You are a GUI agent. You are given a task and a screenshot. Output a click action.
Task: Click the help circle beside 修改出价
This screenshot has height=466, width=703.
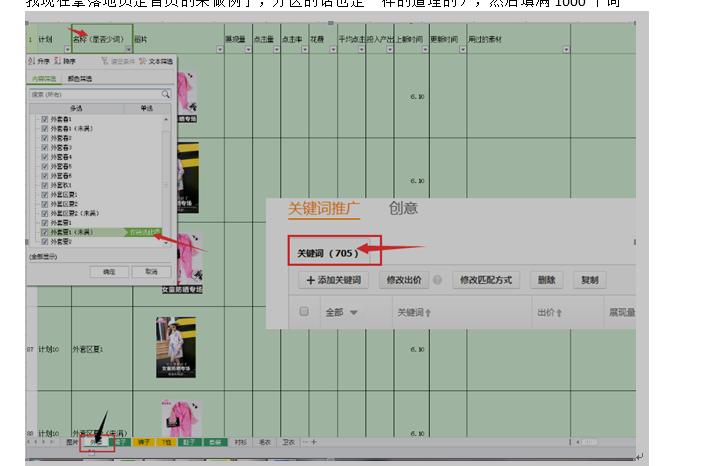click(x=437, y=280)
